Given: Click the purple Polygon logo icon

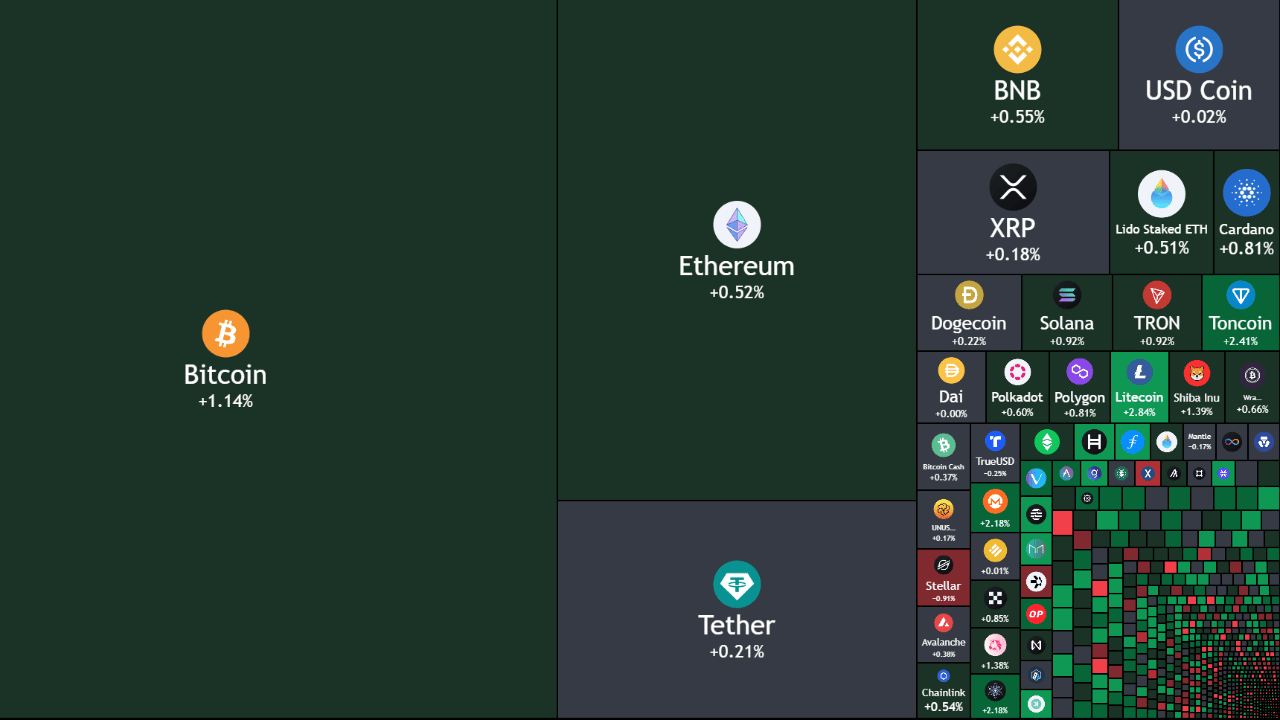Looking at the screenshot, I should [1079, 372].
